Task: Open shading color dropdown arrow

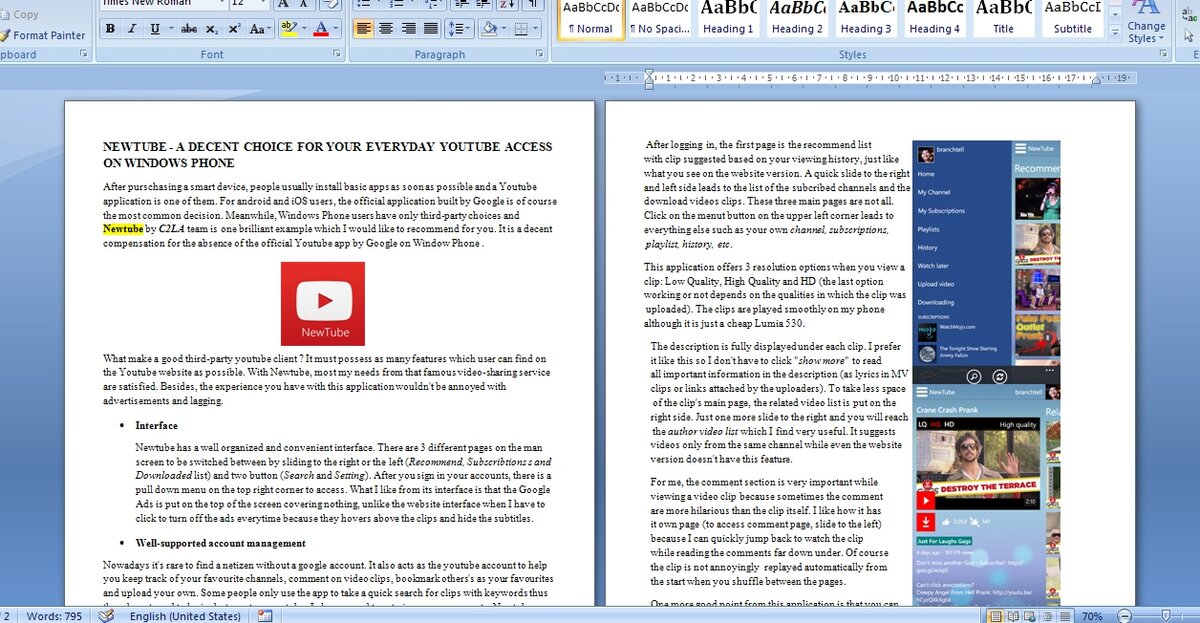Action: 503,29
